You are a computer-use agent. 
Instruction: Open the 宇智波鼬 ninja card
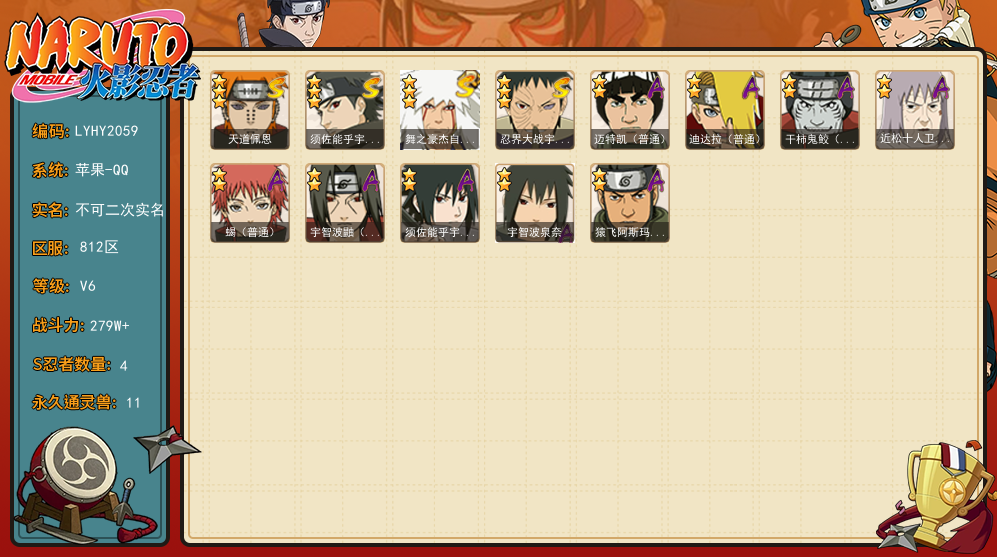(345, 203)
